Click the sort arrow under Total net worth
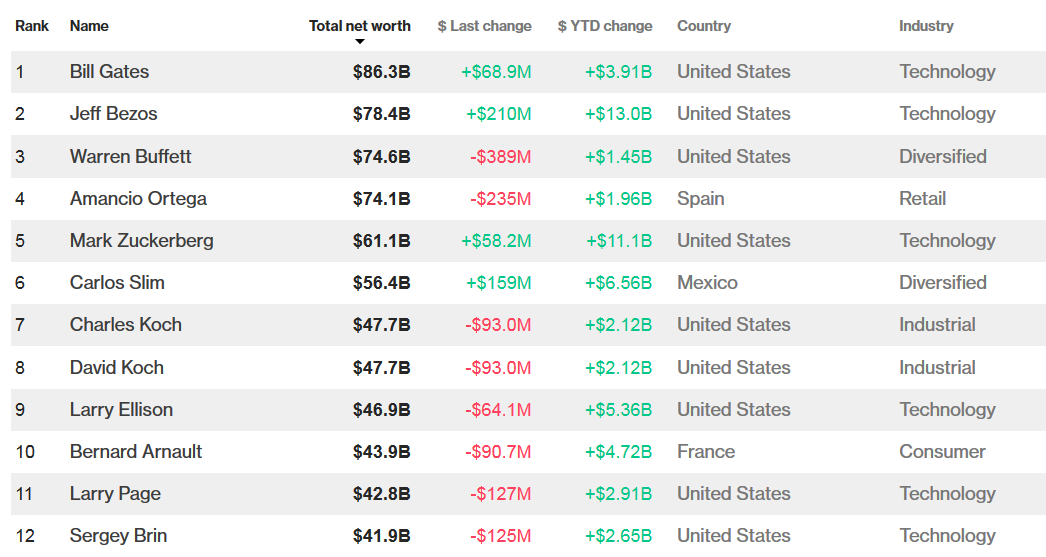The height and width of the screenshot is (557, 1046). [x=360, y=42]
